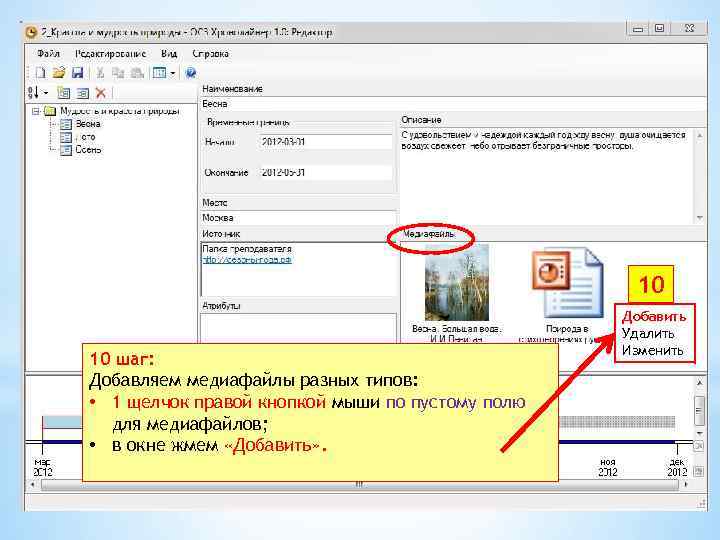Collapse the Мудрость и красота природы tree node
Image resolution: width=720 pixels, height=540 pixels.
point(35,111)
